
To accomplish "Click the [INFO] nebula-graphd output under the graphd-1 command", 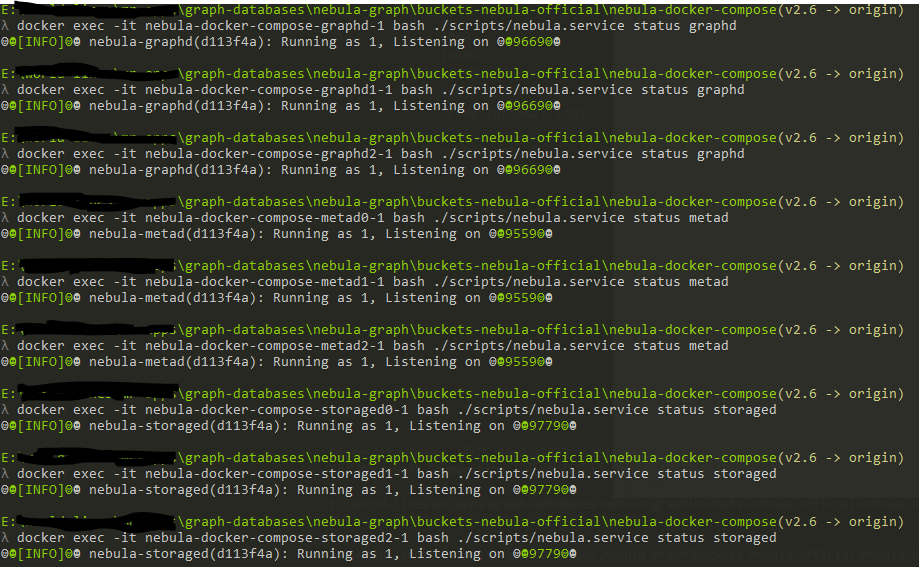I will (x=281, y=42).
